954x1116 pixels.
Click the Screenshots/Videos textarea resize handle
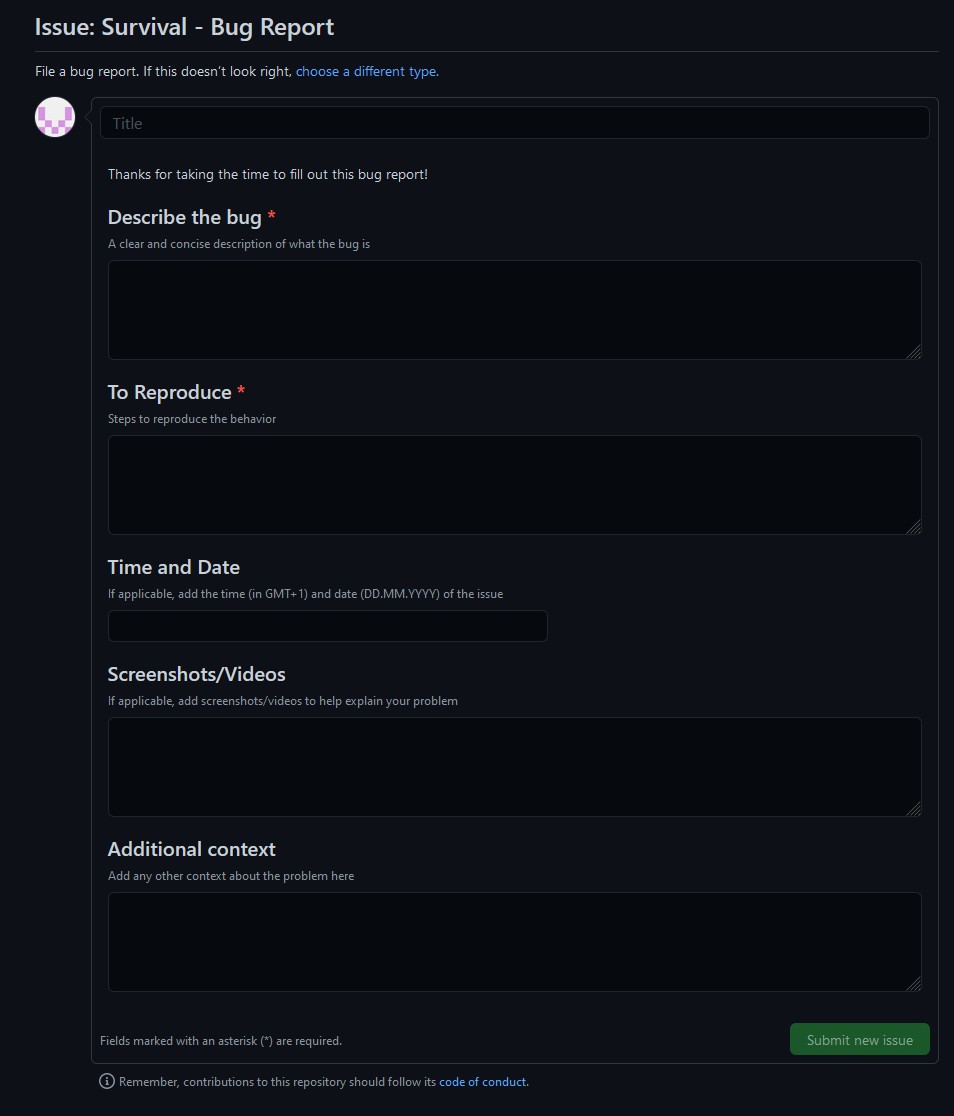click(x=913, y=808)
